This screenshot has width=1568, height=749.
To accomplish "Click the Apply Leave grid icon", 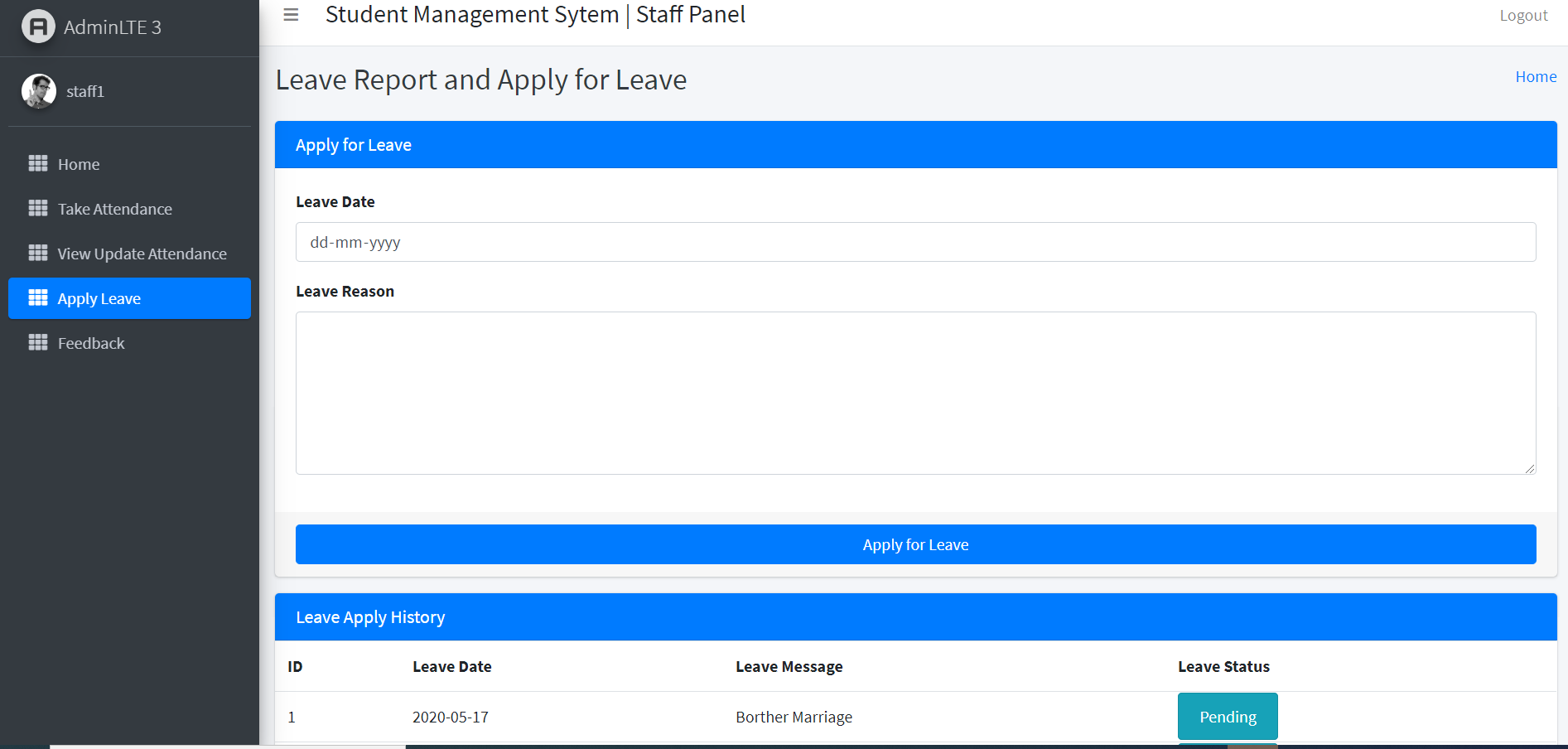I will tap(38, 298).
